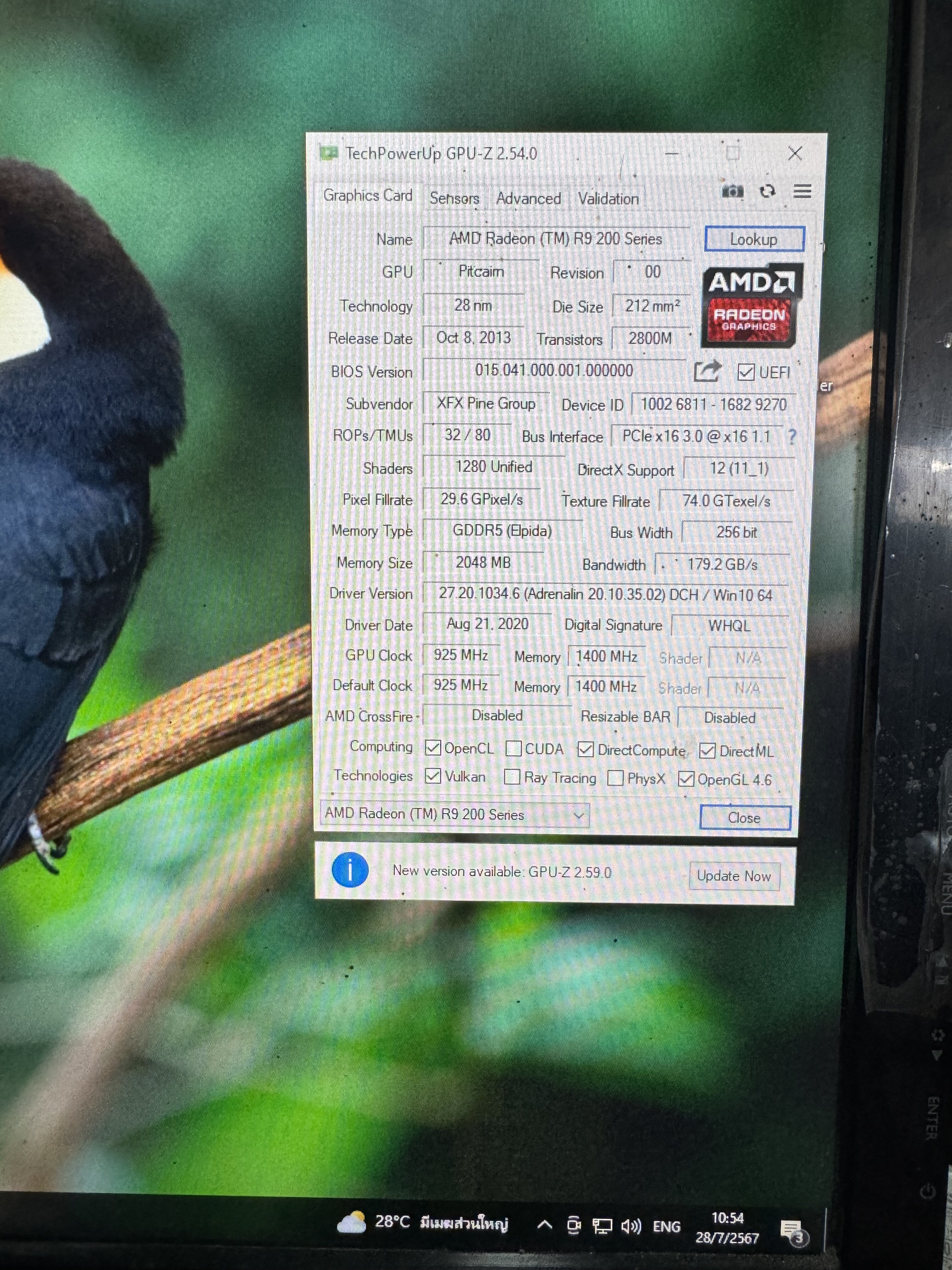Click the Update Now button
Screen dimensions: 952x1270
(734, 876)
